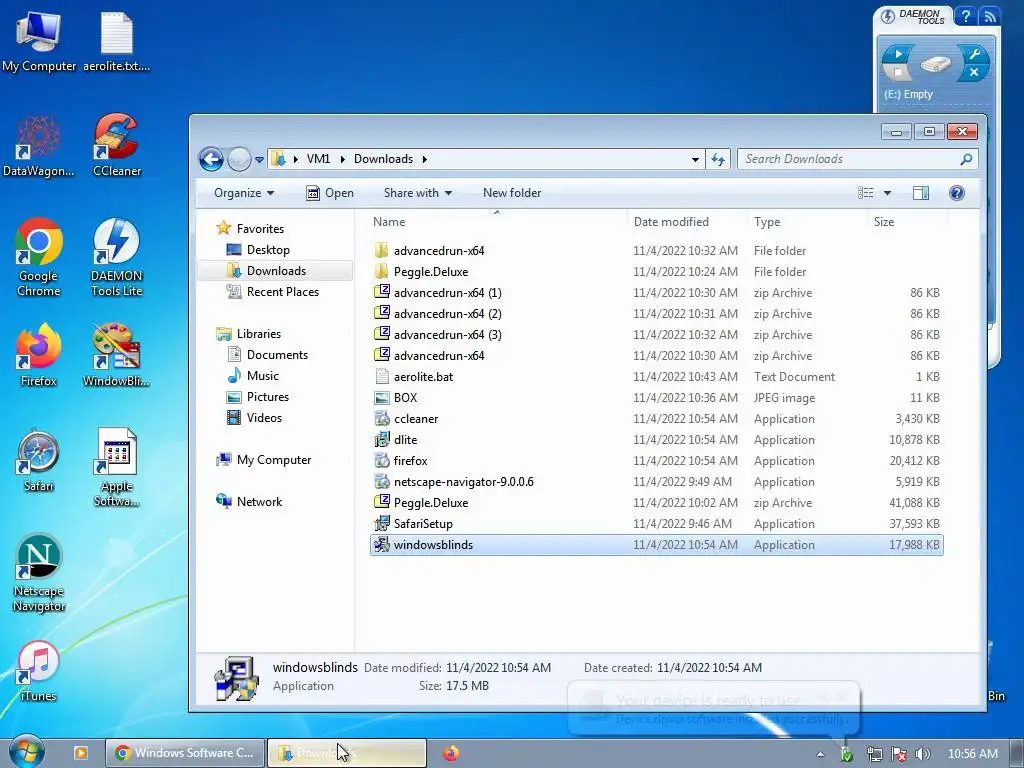The image size is (1024, 768).
Task: Select Network in navigation pane
Action: click(249, 502)
